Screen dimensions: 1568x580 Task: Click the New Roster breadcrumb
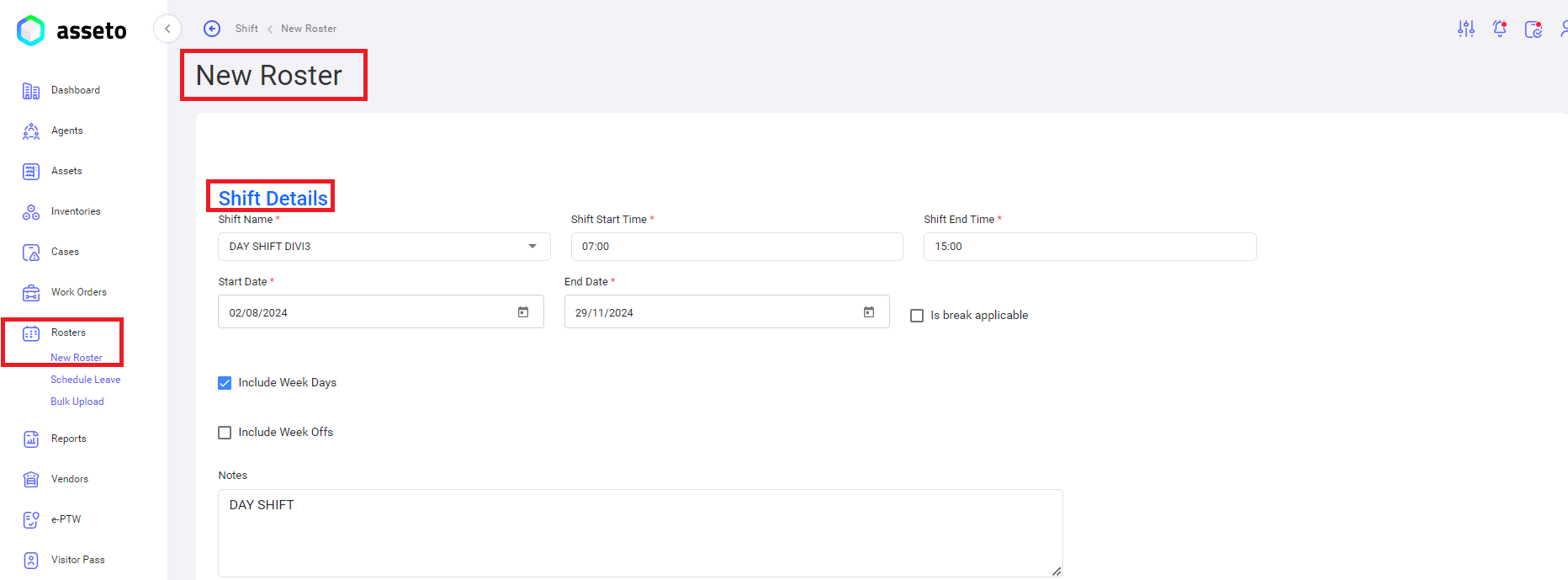click(309, 29)
